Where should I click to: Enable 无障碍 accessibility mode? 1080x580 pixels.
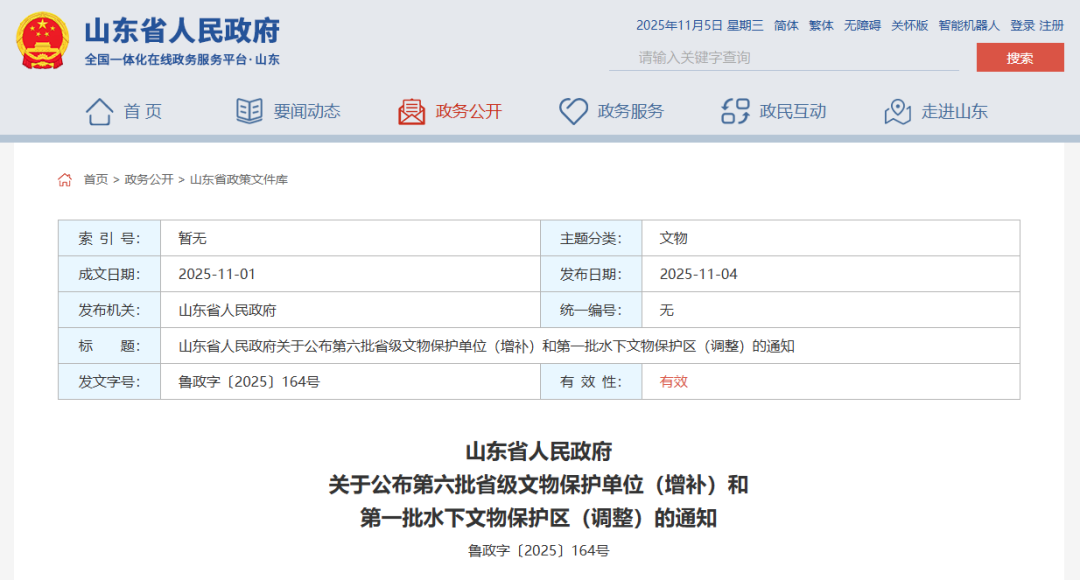[862, 26]
